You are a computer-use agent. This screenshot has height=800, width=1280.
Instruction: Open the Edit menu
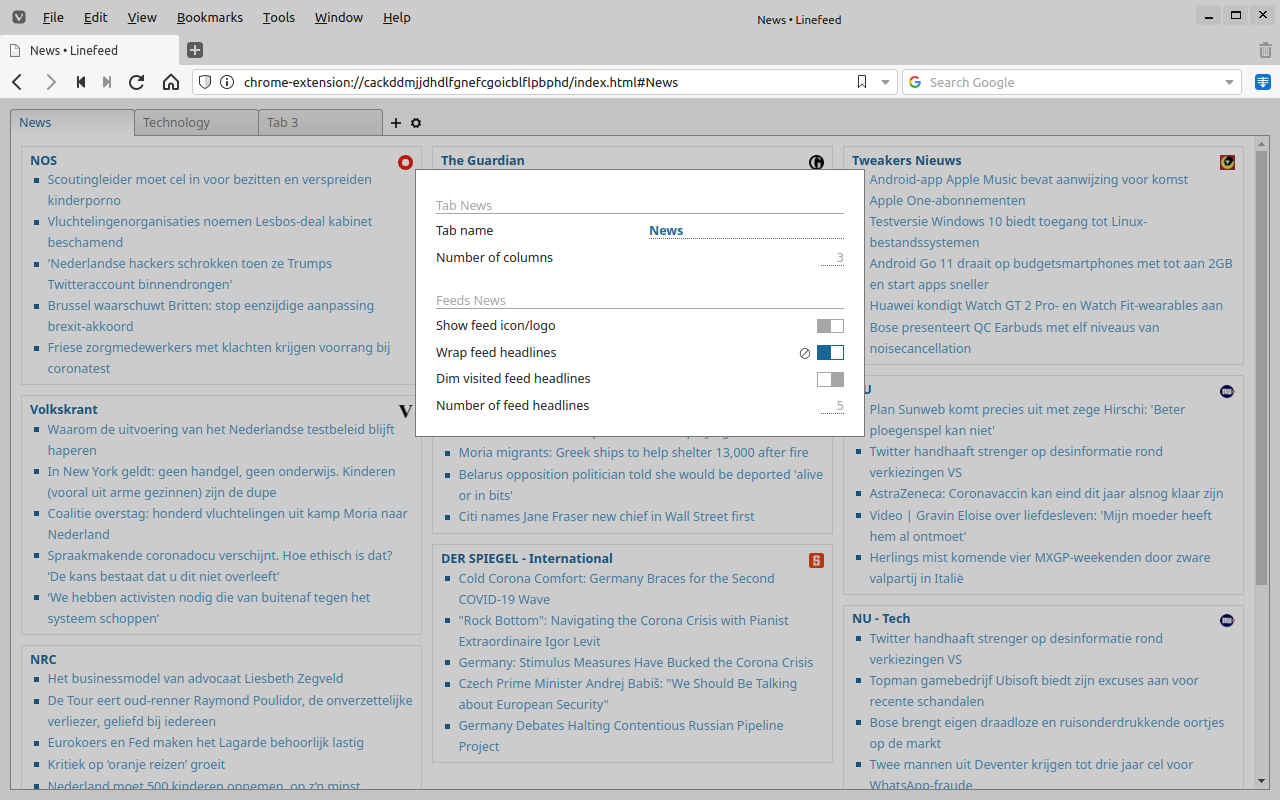click(95, 17)
